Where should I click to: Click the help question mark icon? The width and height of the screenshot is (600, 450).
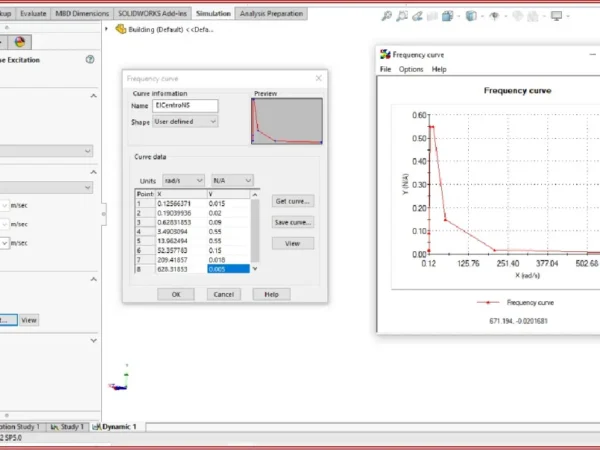pos(90,59)
